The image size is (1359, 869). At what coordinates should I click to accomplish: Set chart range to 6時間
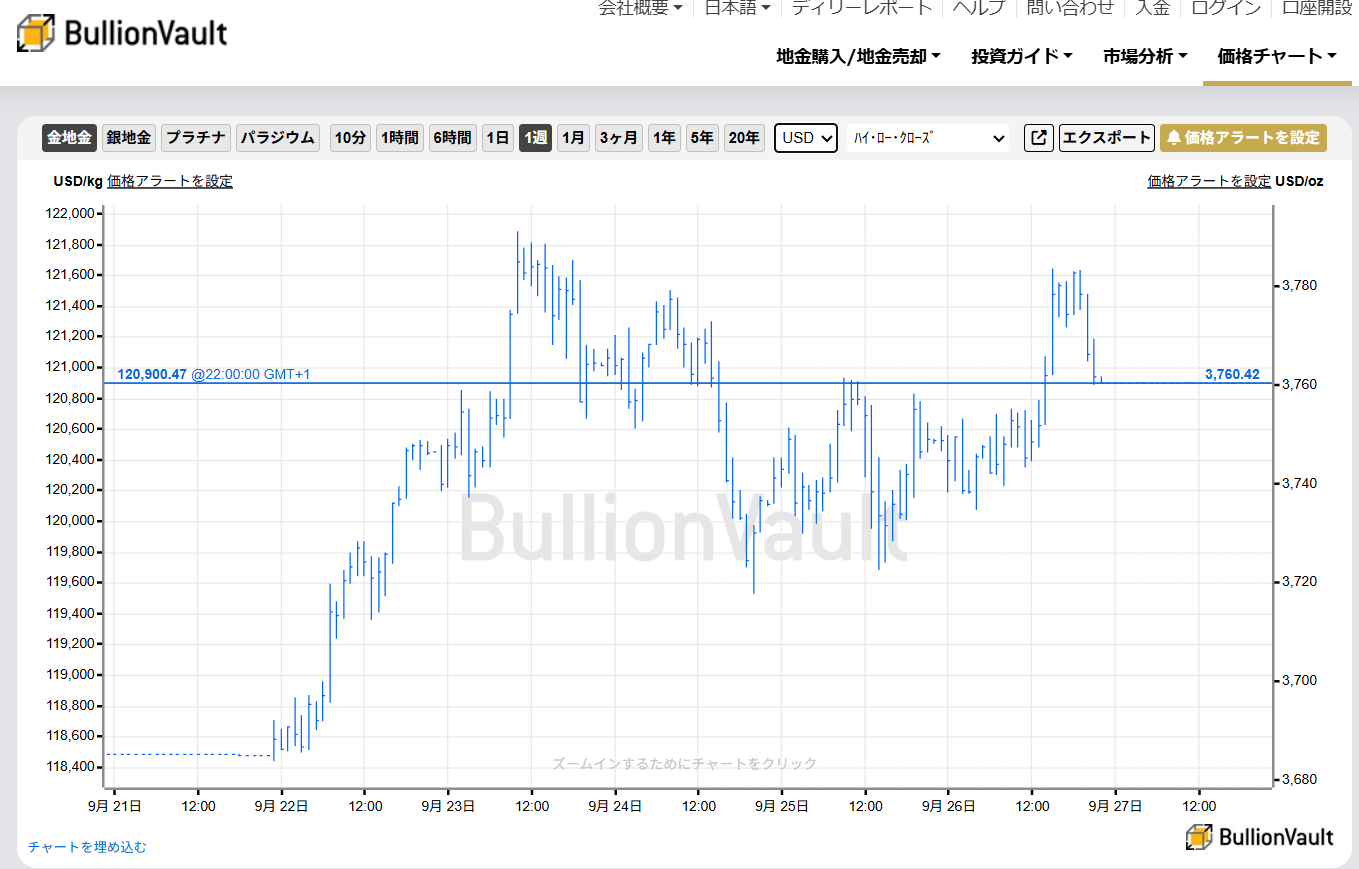pos(452,138)
